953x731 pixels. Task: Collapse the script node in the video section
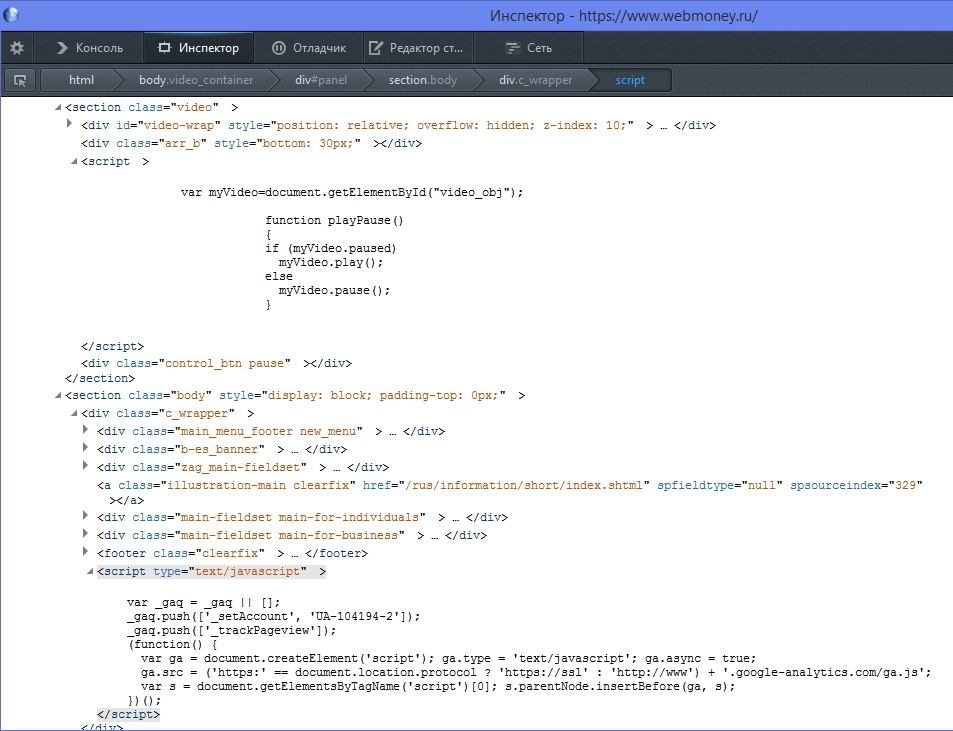(x=74, y=162)
